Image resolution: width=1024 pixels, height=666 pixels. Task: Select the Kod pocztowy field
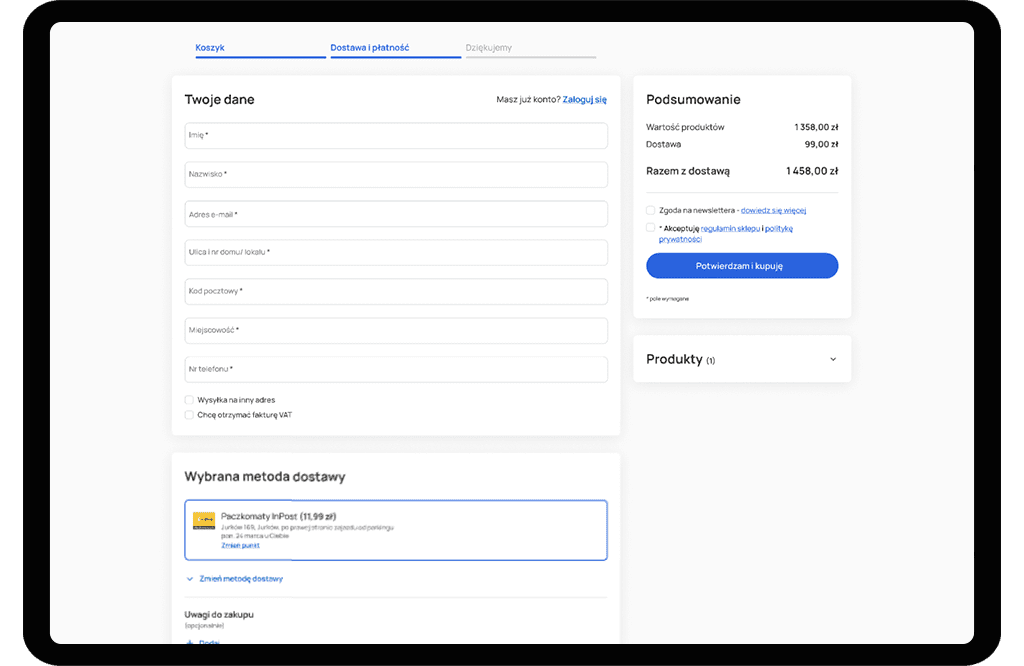coord(396,291)
